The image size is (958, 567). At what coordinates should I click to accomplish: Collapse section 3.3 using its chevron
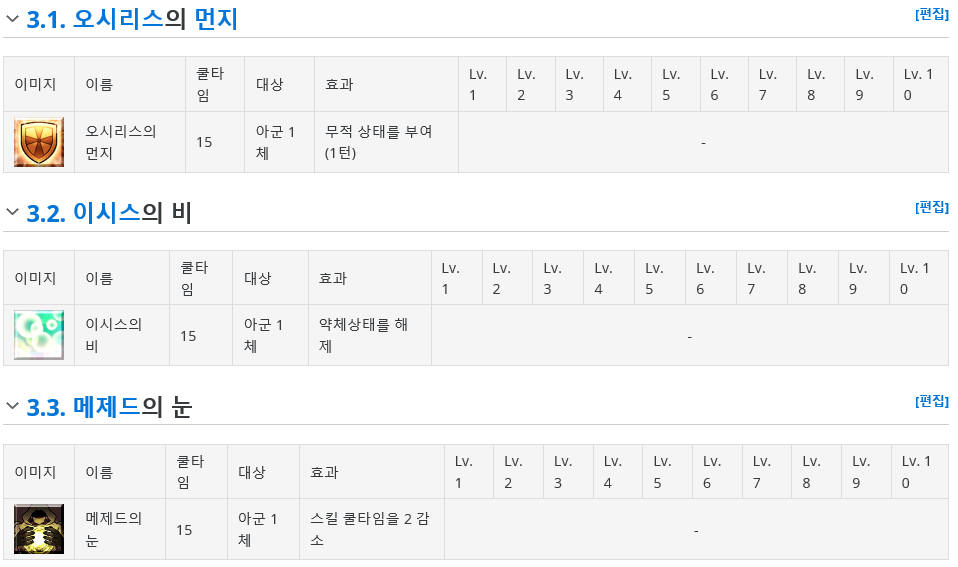[12, 406]
